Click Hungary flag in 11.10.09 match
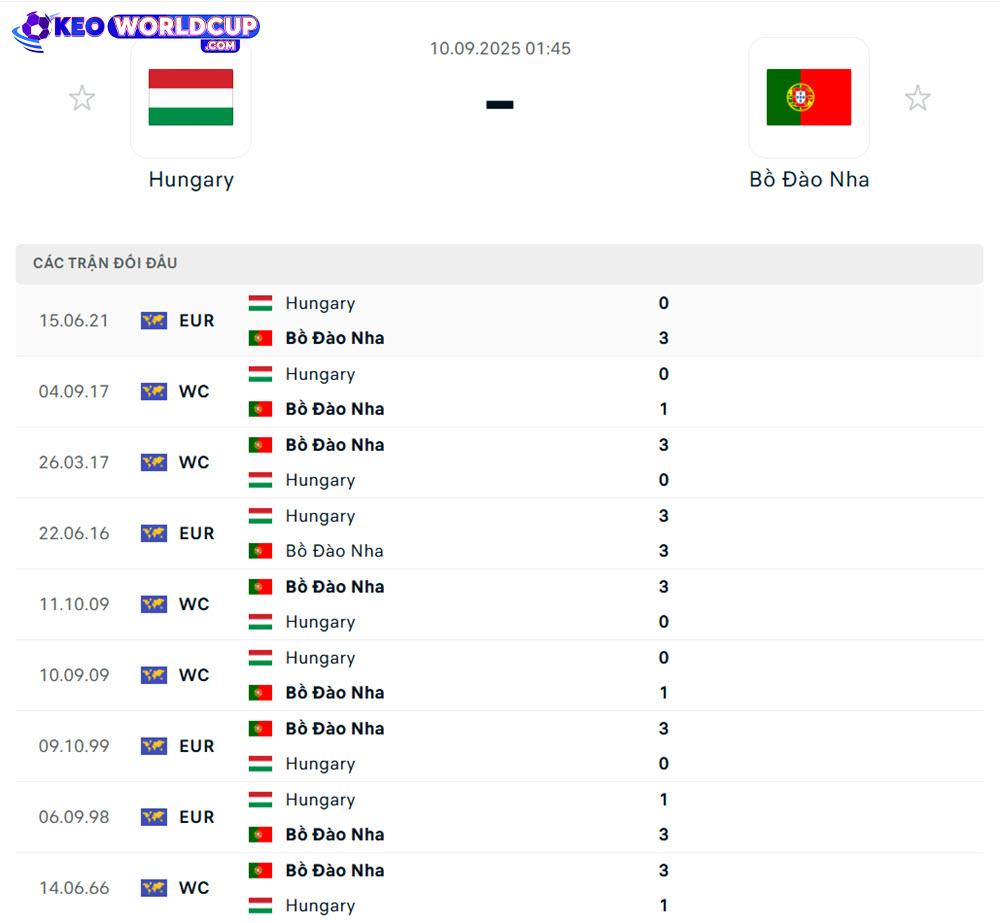This screenshot has height=923, width=1000. [x=260, y=621]
